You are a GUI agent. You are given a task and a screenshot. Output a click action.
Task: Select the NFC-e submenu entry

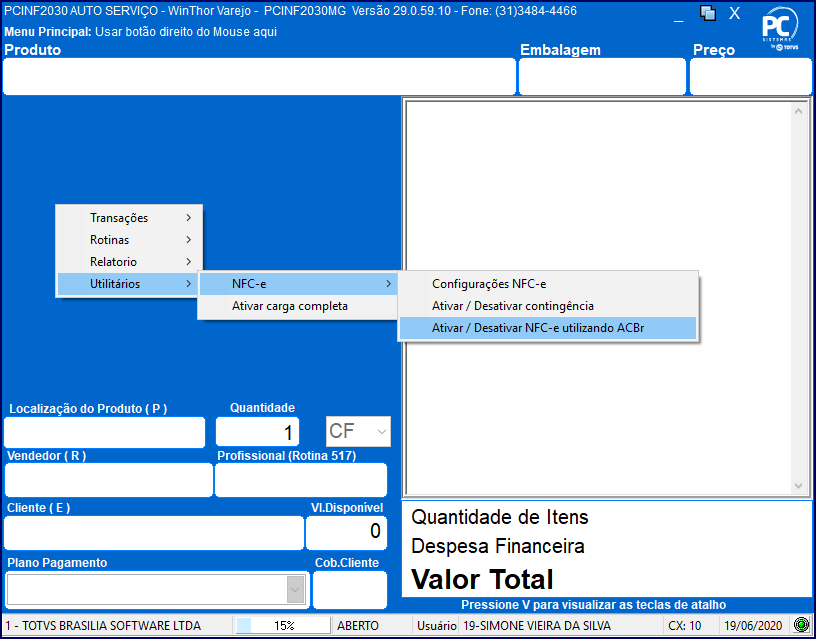click(298, 284)
